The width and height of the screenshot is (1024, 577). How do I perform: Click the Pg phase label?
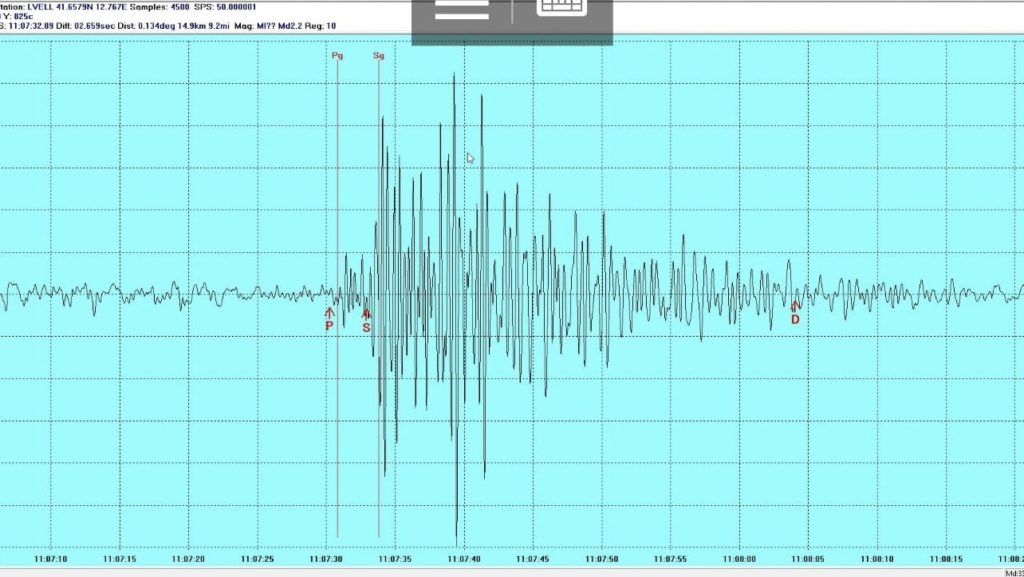(337, 56)
